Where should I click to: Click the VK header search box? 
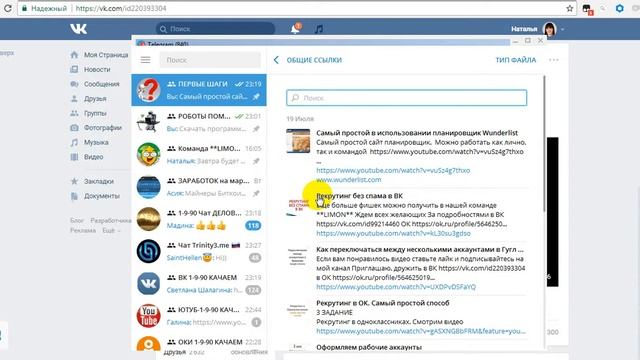(215, 29)
